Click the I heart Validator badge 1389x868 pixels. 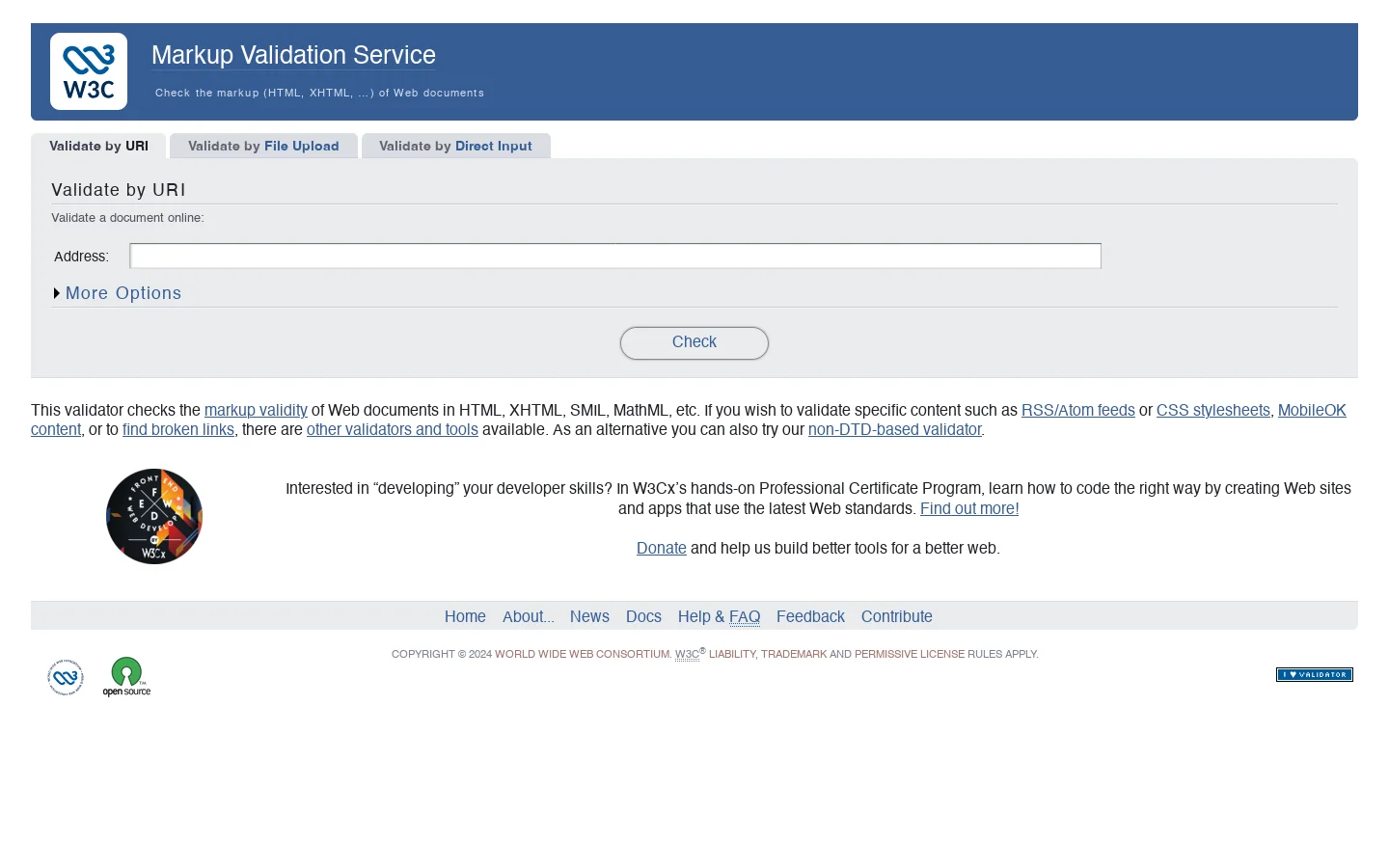[x=1315, y=675]
